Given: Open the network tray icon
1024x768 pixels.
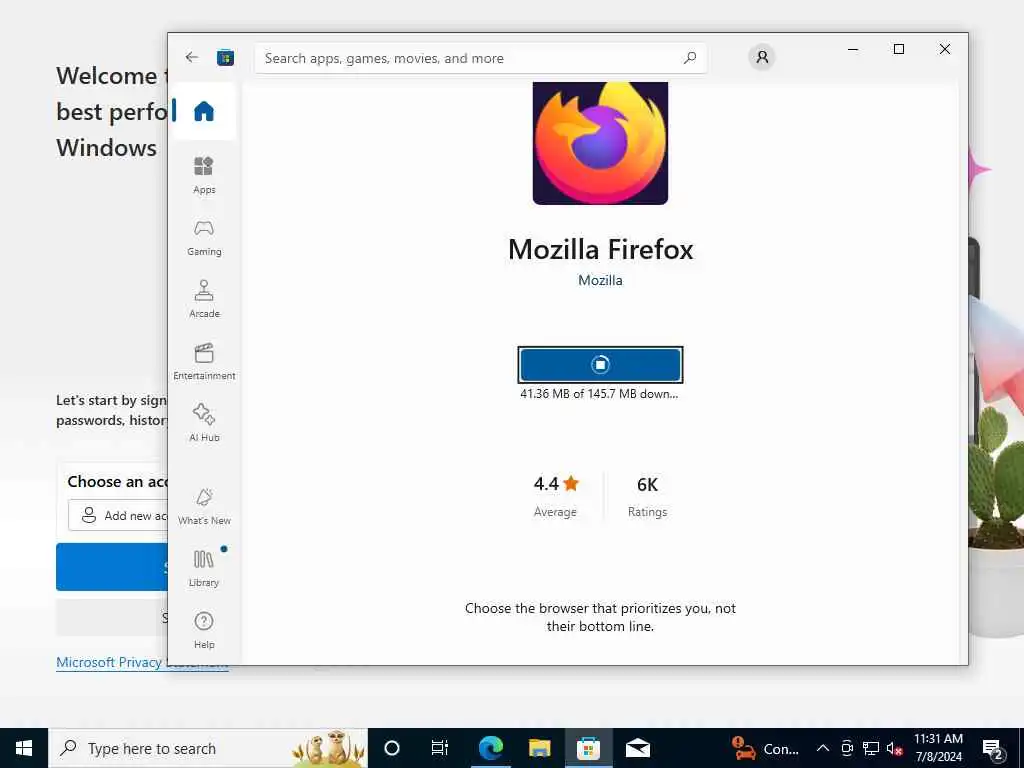Looking at the screenshot, I should coord(871,748).
